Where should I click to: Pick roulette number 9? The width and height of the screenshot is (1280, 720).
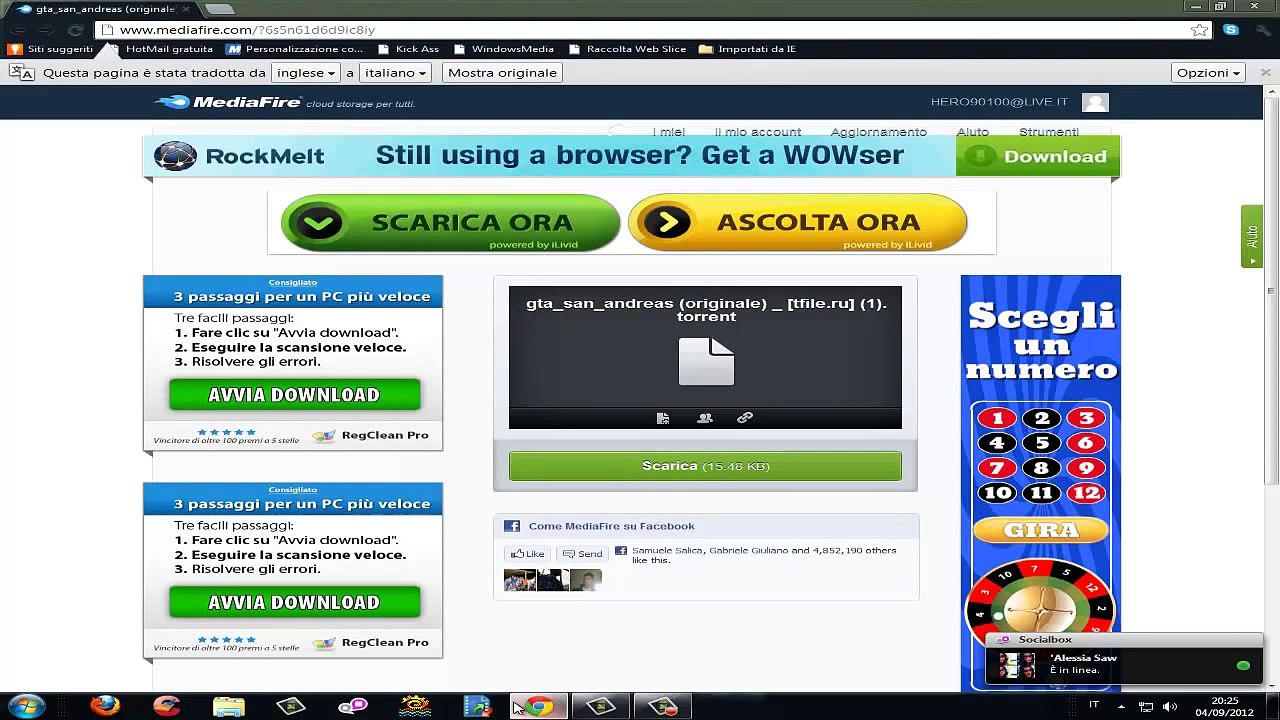[1086, 468]
